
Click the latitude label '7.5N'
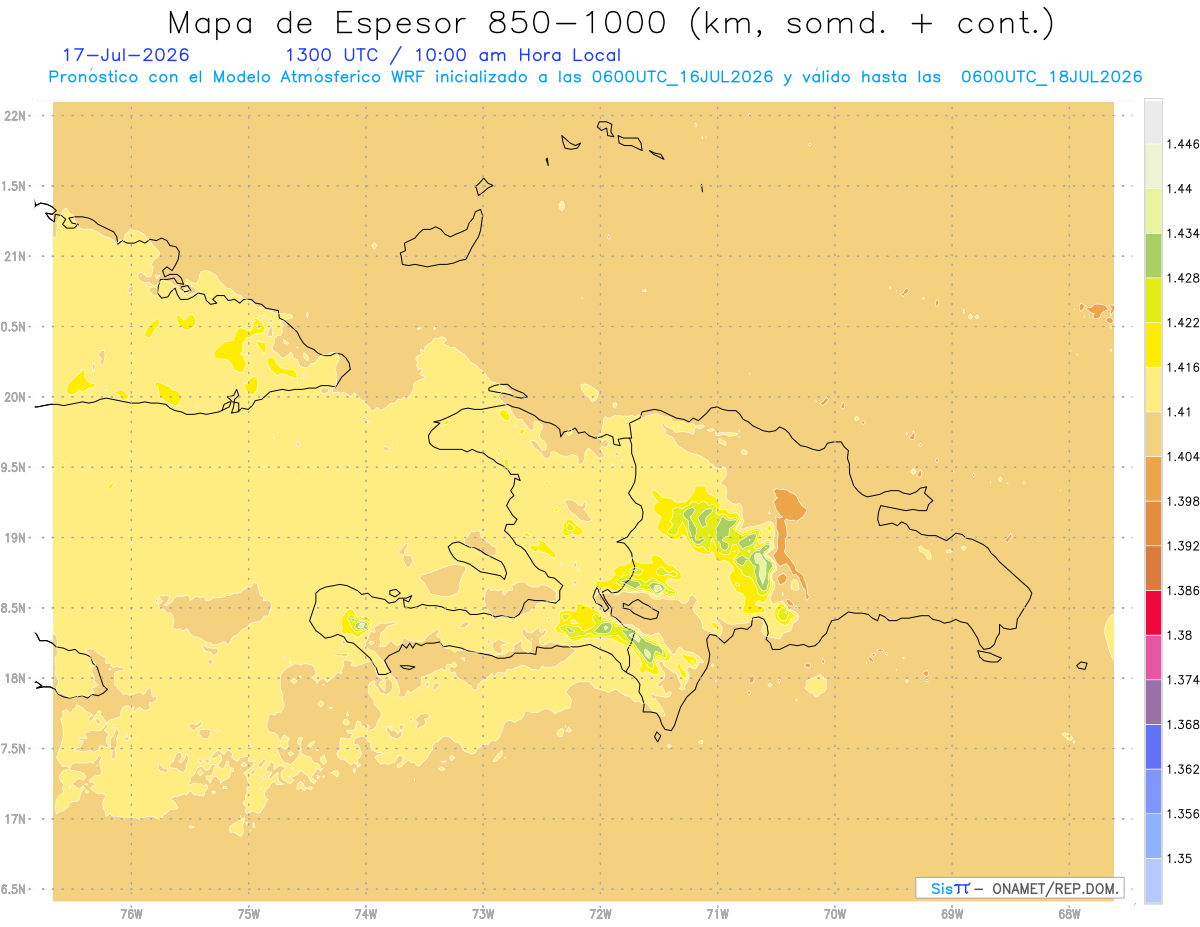click(x=15, y=748)
